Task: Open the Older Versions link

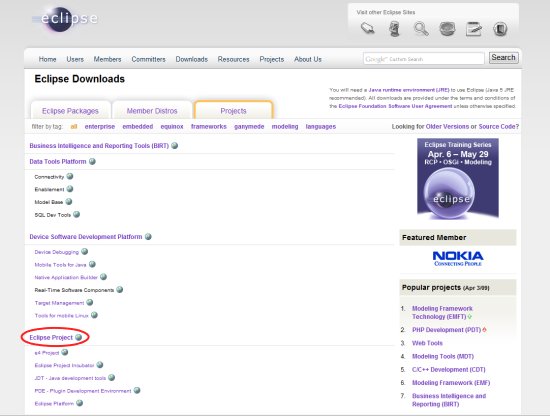Action: pyautogui.click(x=447, y=126)
